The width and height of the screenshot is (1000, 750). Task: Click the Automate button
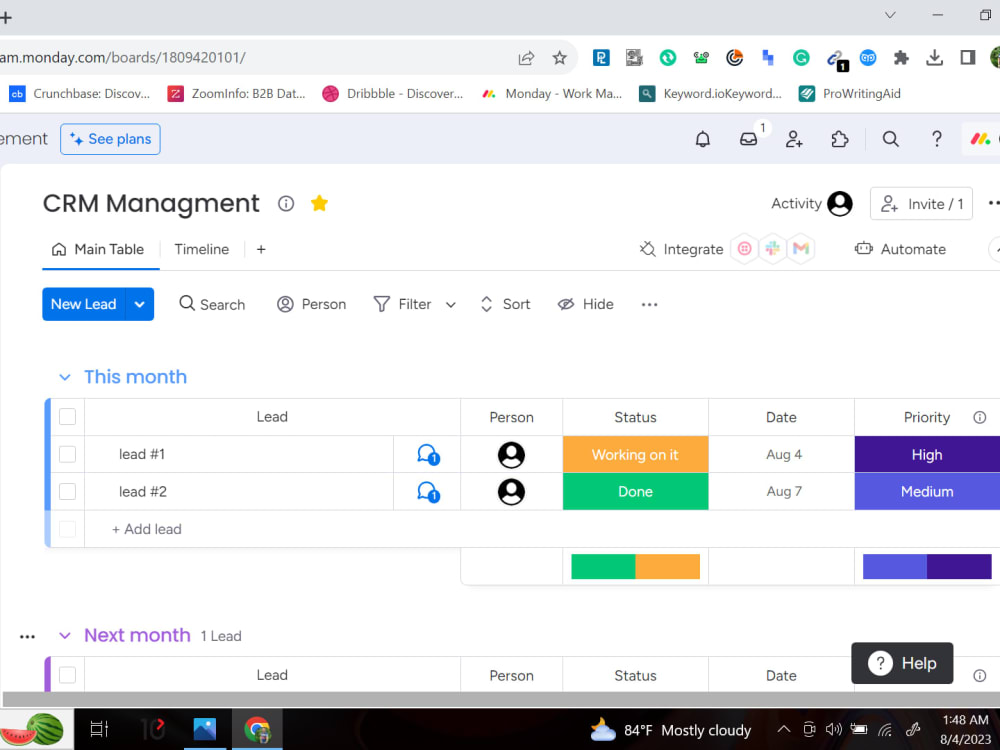(901, 249)
